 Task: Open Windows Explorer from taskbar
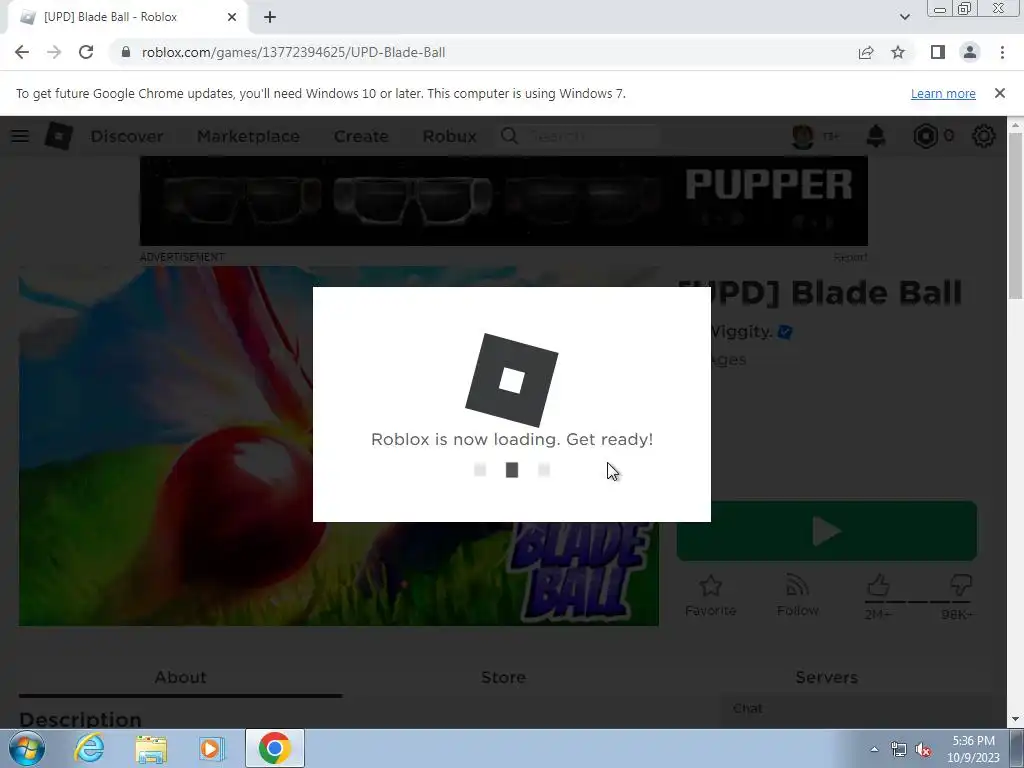(152, 748)
